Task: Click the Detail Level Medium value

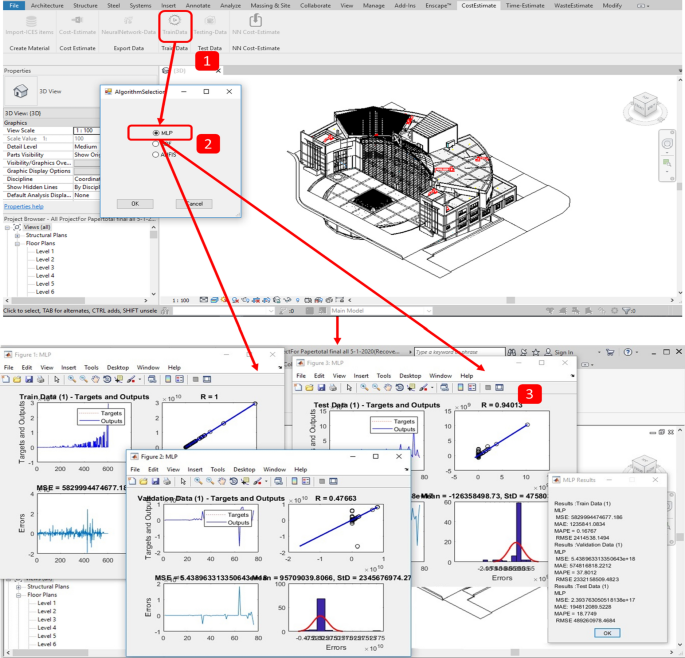Action: (86, 147)
